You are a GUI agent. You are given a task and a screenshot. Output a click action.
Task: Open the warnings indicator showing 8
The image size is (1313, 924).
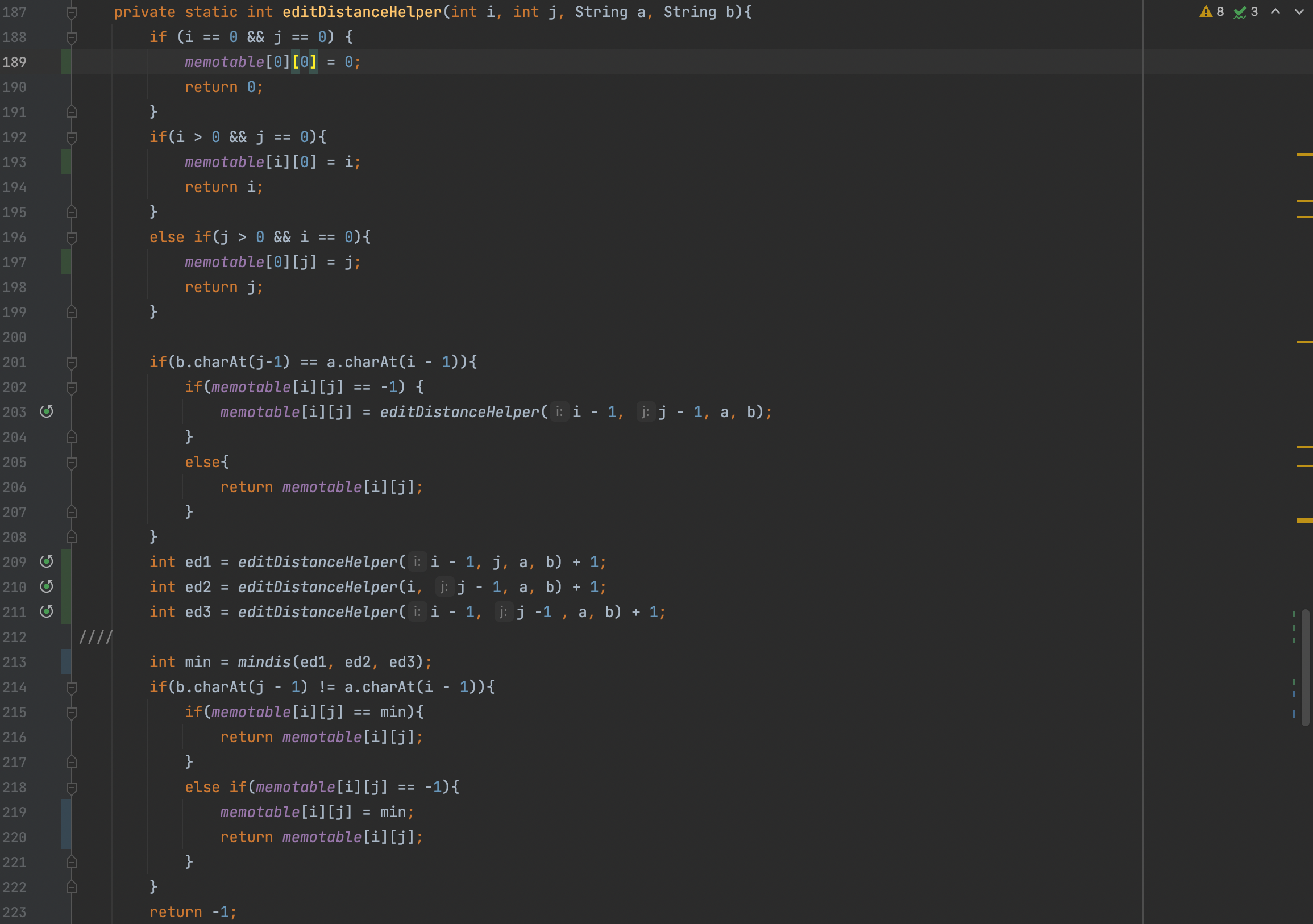(1212, 12)
